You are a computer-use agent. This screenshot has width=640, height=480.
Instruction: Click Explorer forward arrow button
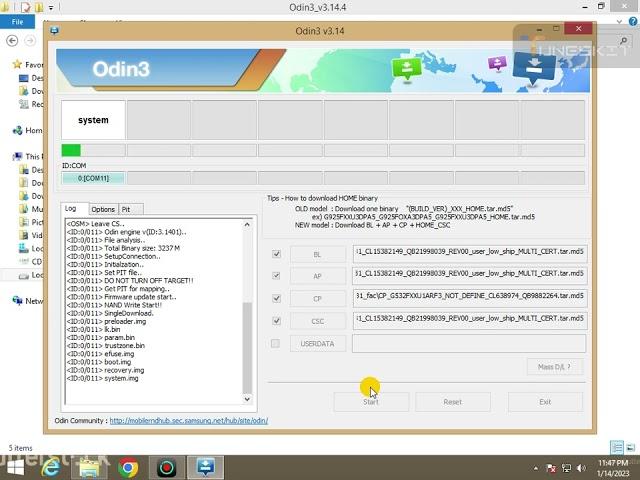(x=30, y=40)
